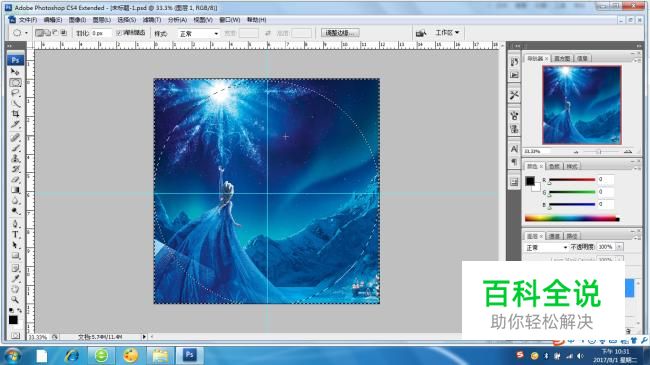The image size is (650, 365).
Task: Open the Workspace dropdown menu
Action: click(447, 32)
